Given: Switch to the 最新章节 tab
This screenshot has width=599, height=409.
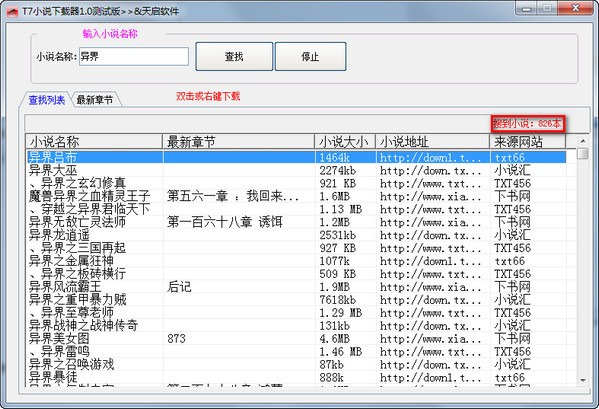Looking at the screenshot, I should pyautogui.click(x=95, y=100).
